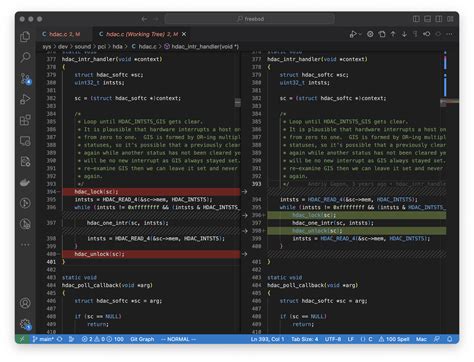Open the file from diff toolbar
Viewport: 474px width, 362px height.
point(382,34)
